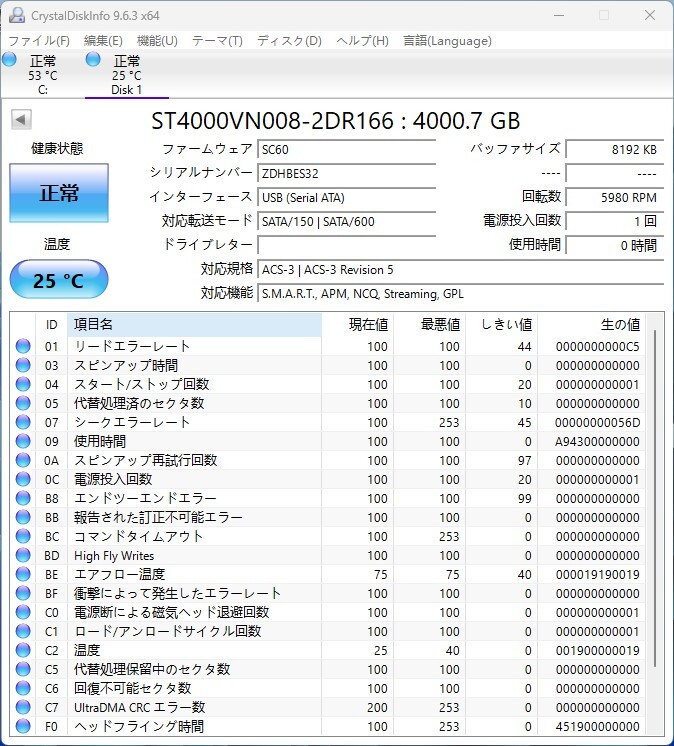Click the serial number field ZDHBES32
Image resolution: width=674 pixels, height=746 pixels.
(347, 174)
